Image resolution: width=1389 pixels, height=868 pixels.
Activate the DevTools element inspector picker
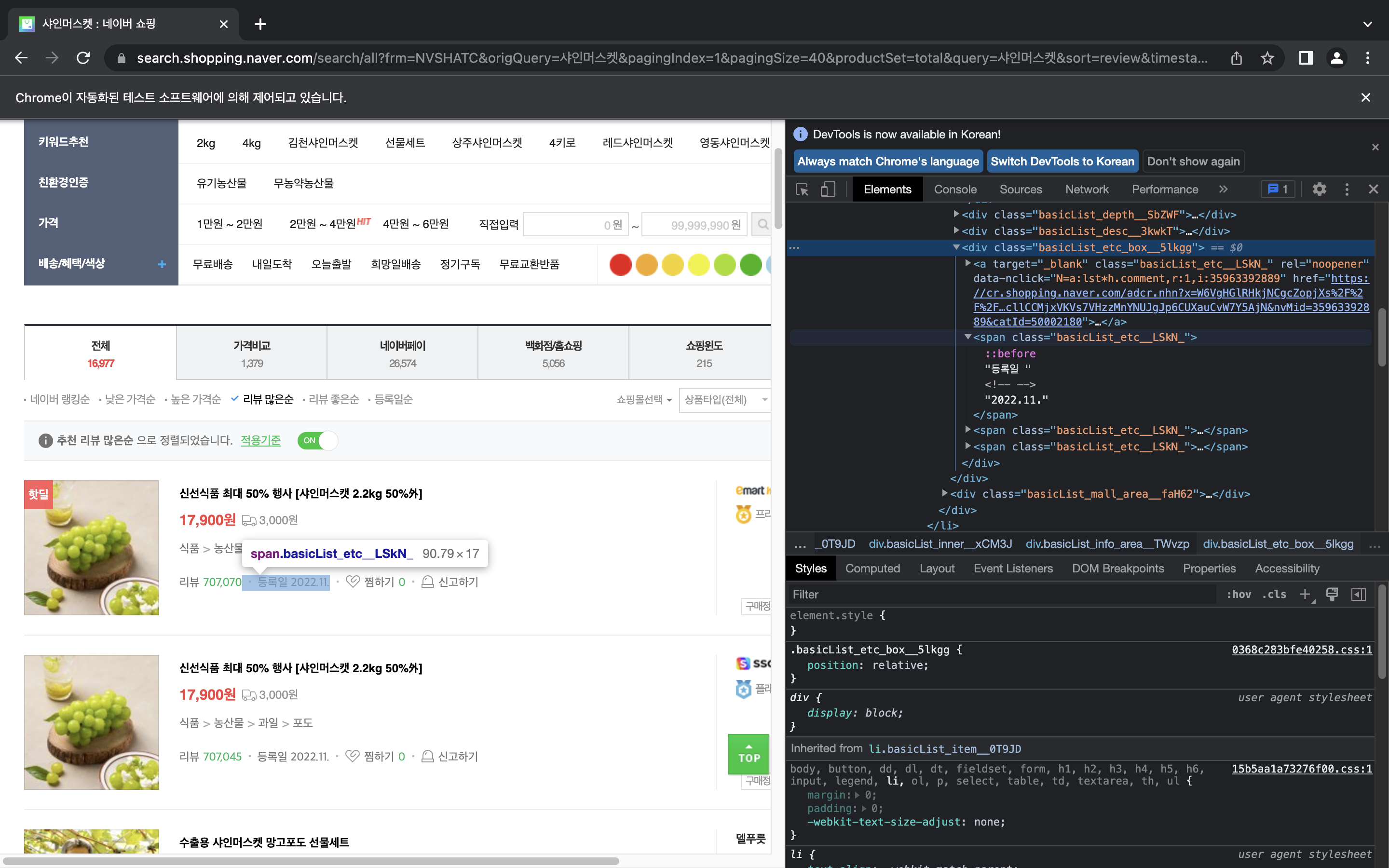[802, 190]
